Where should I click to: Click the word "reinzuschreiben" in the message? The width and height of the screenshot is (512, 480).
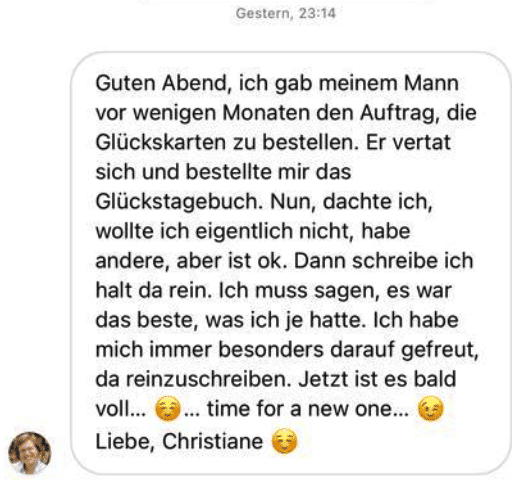[x=209, y=379]
